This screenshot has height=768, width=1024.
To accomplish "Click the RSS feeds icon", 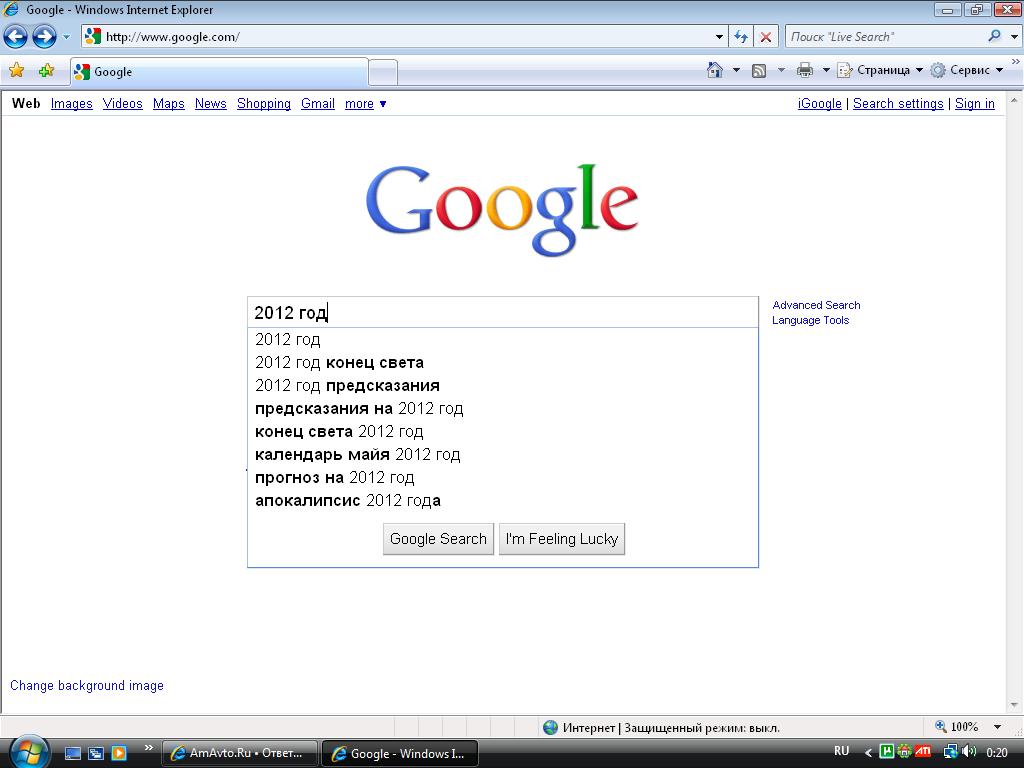I will (759, 70).
